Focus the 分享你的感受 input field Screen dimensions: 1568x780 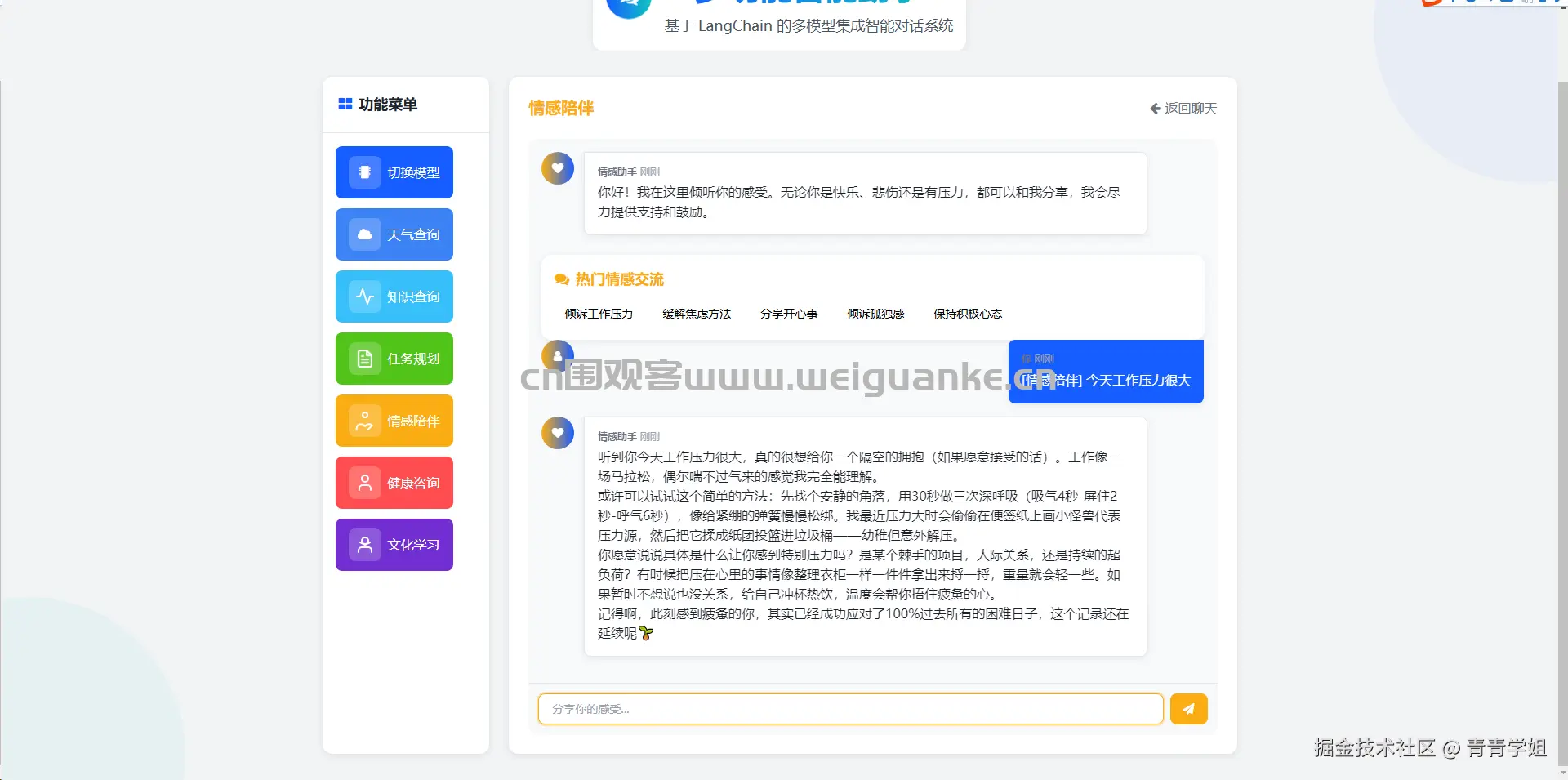(x=850, y=709)
